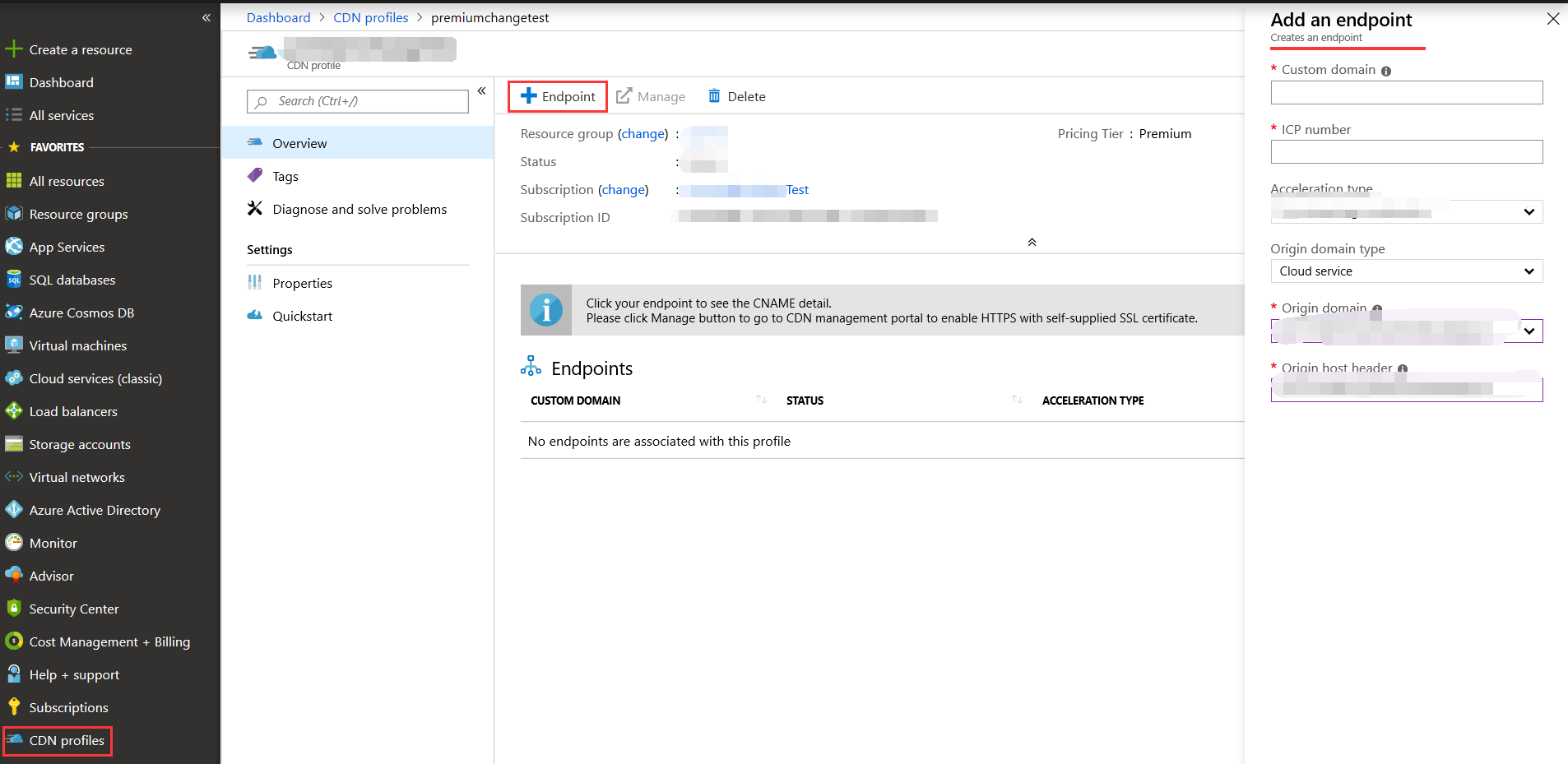Image resolution: width=1568 pixels, height=764 pixels.
Task: Click the Virtual networks icon
Action: (14, 477)
